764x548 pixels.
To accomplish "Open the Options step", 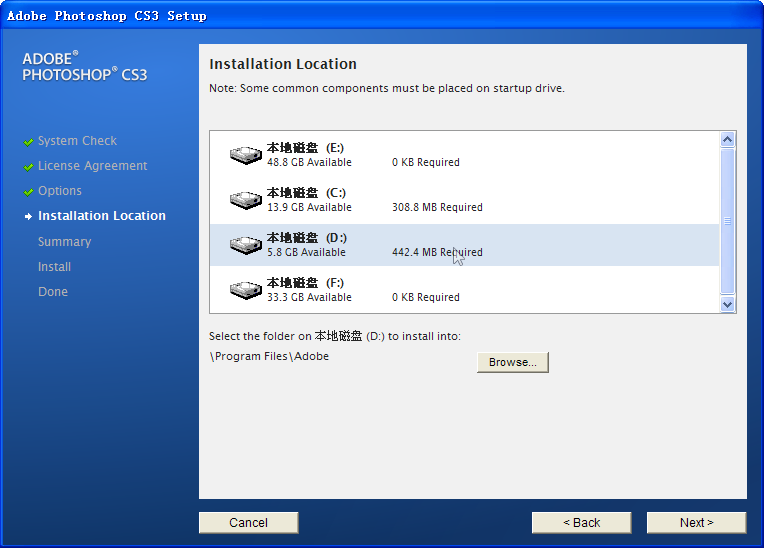I will tap(60, 191).
